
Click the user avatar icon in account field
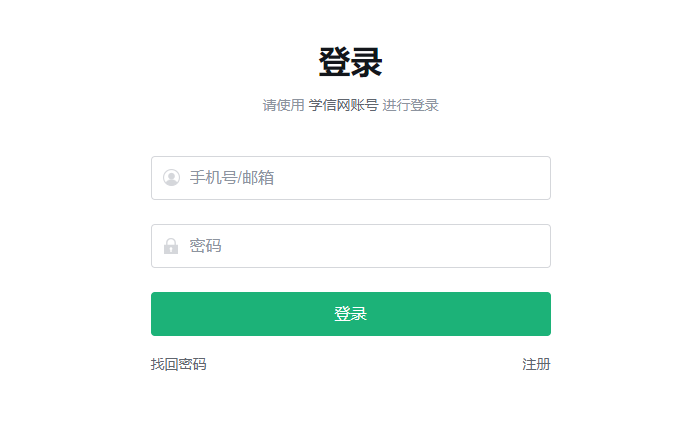pyautogui.click(x=171, y=178)
